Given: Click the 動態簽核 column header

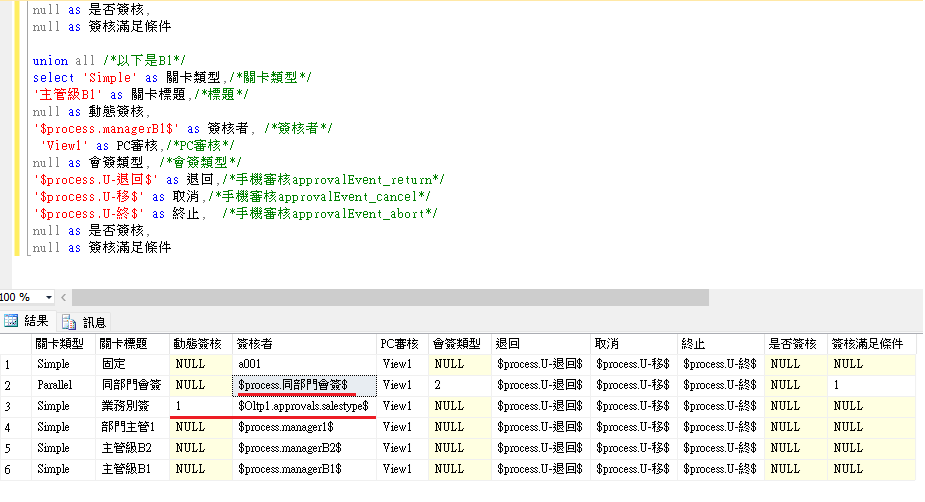Looking at the screenshot, I should (199, 343).
